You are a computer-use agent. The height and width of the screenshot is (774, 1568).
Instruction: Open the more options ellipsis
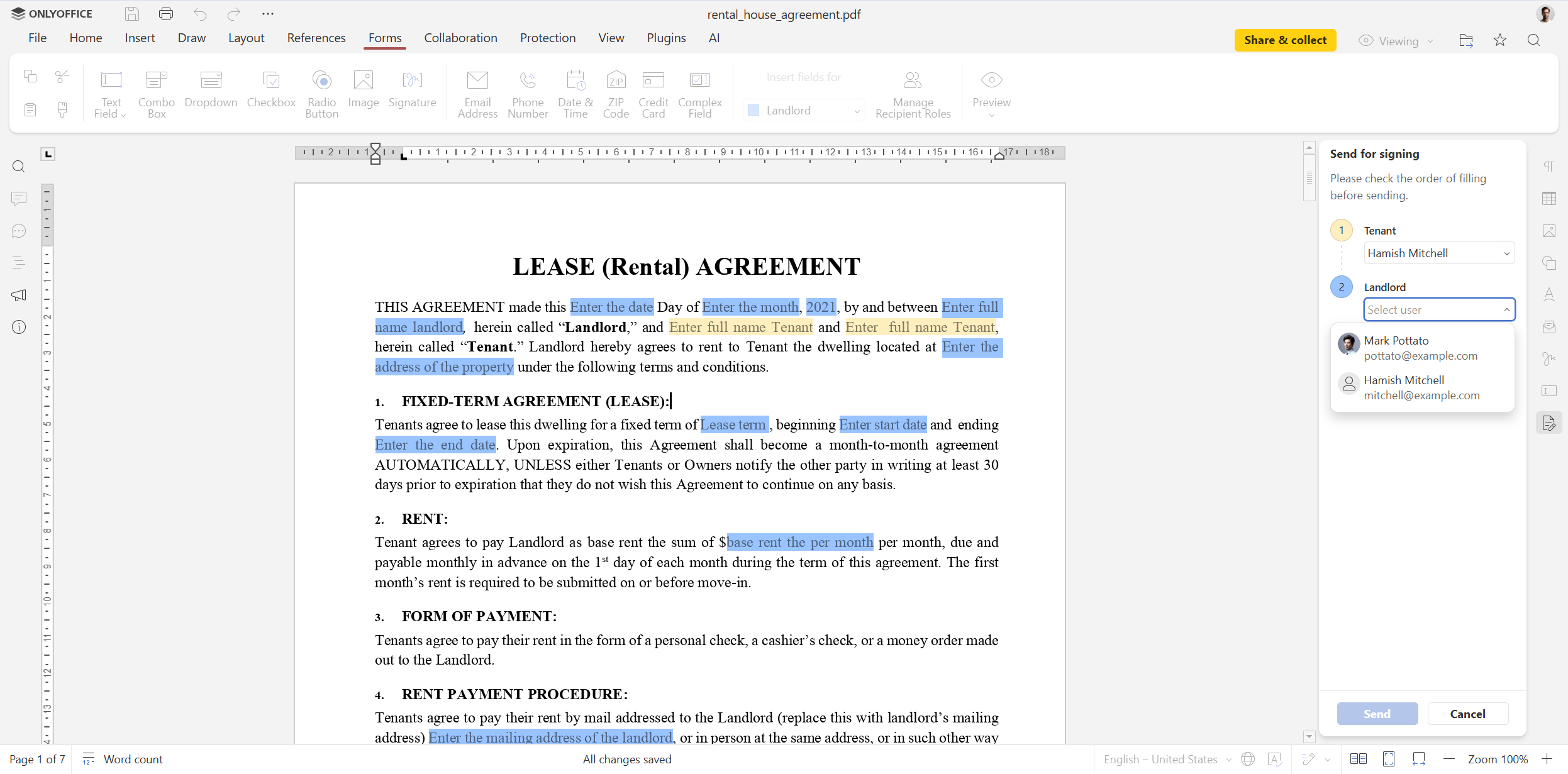coord(268,14)
